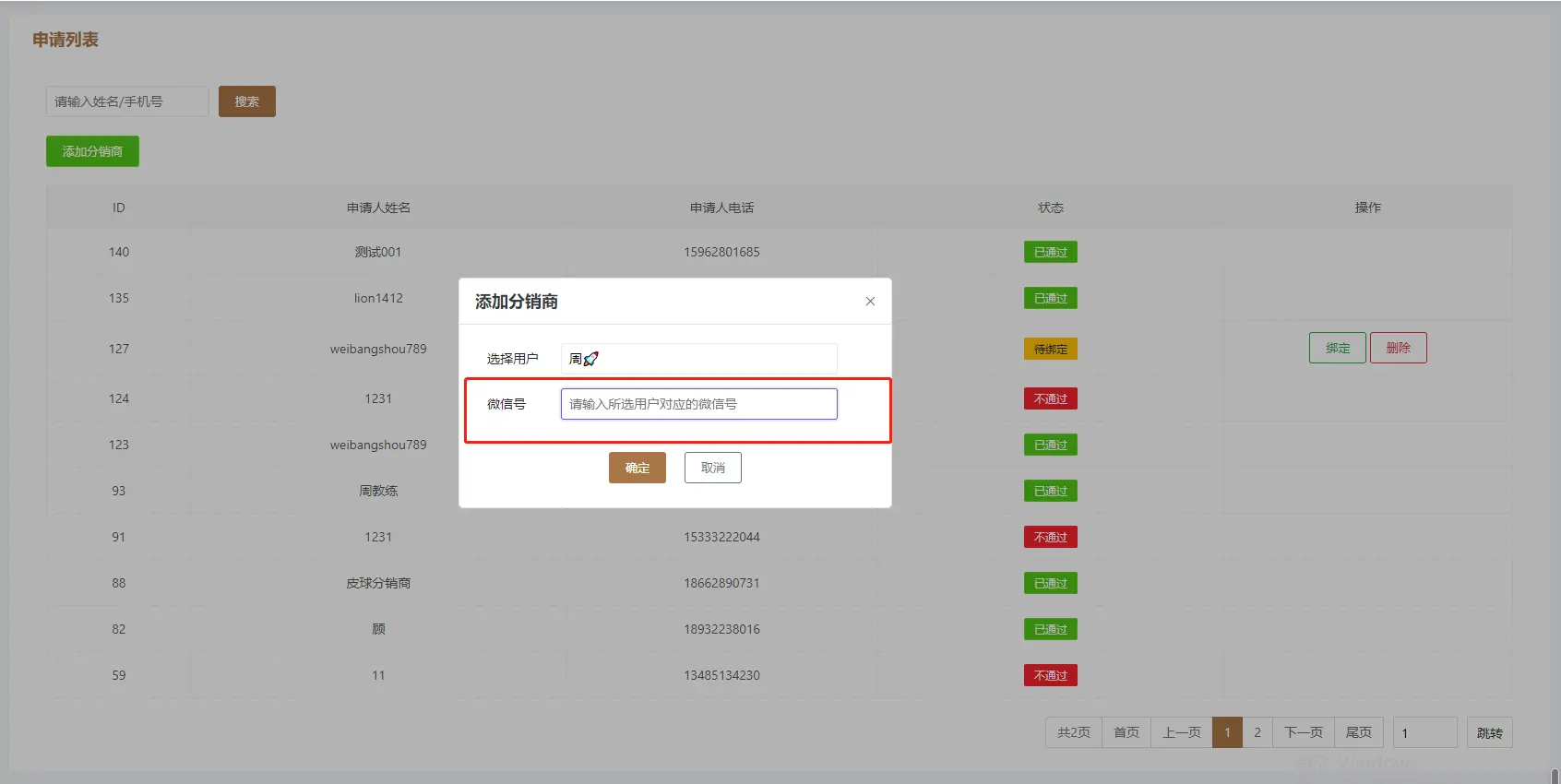This screenshot has height=784, width=1561.
Task: Click 绑定 for applicant row 127
Action: tap(1337, 348)
